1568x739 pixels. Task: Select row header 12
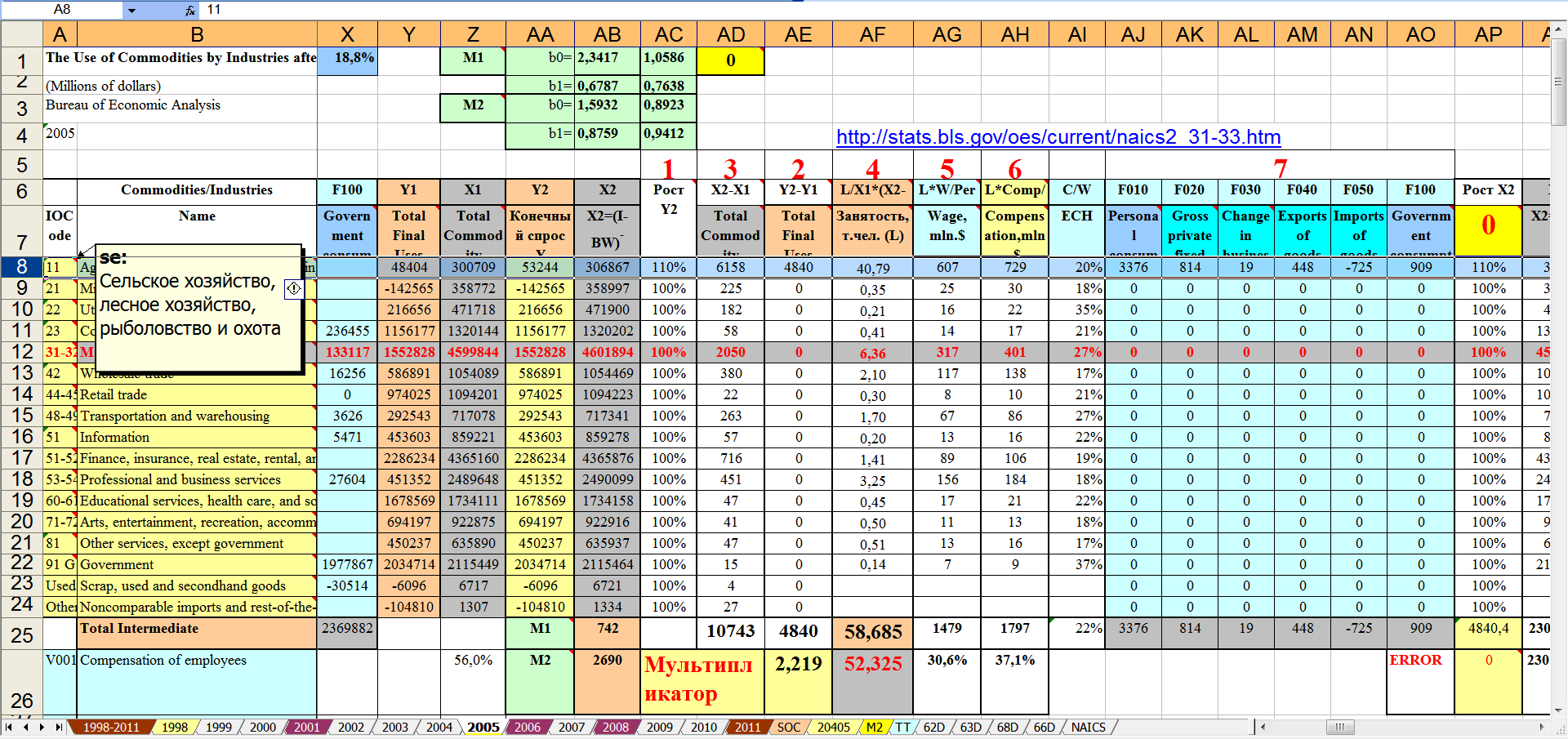tap(21, 352)
